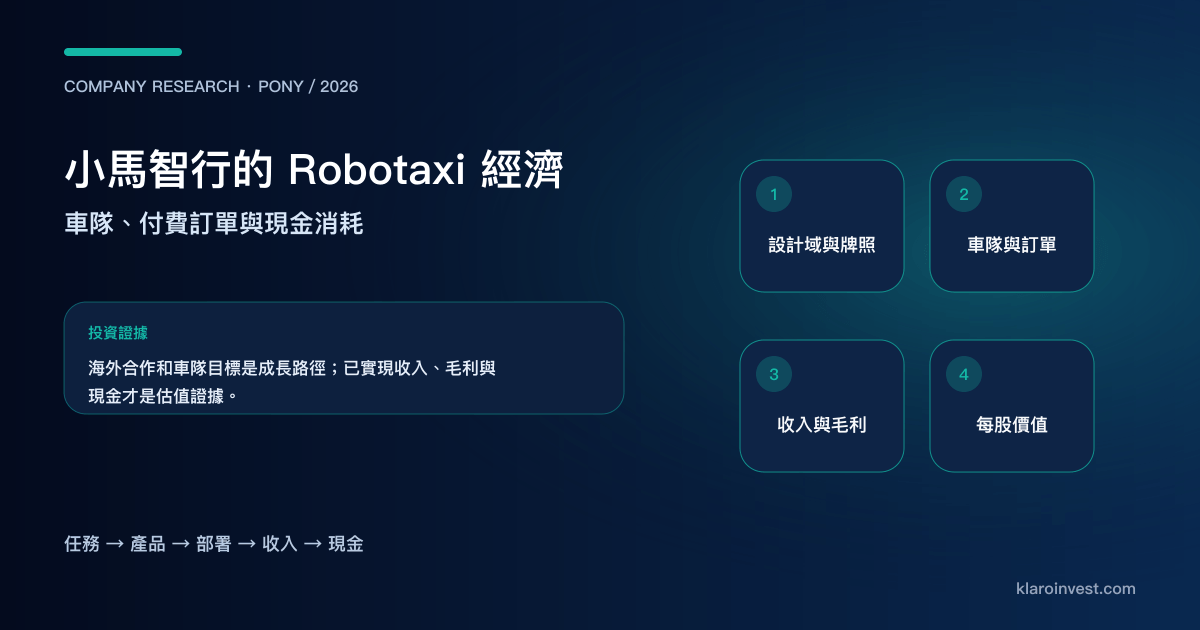Click 任務 in the bottom flow
Viewport: 1200px width, 630px height.
coord(82,544)
